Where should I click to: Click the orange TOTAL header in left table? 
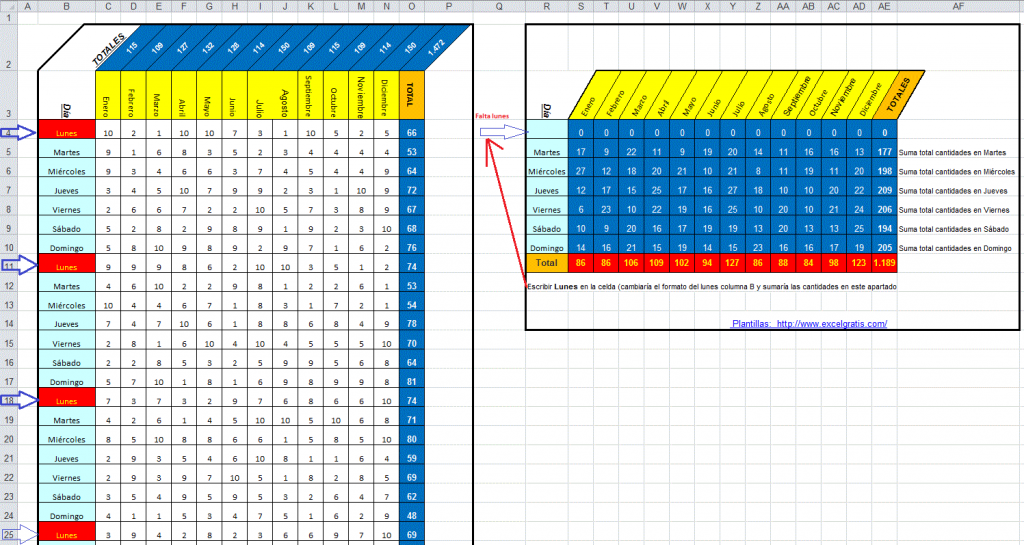point(412,96)
